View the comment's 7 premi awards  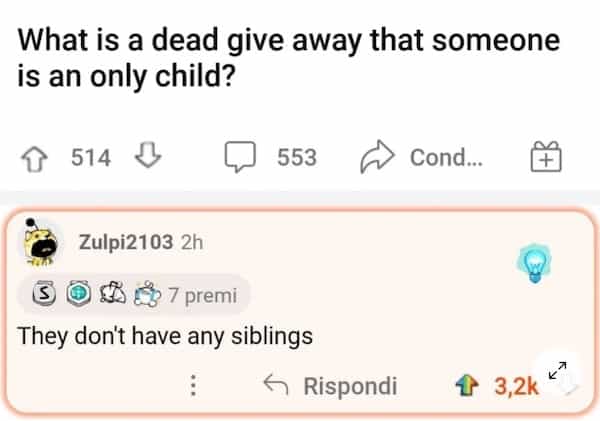click(203, 295)
